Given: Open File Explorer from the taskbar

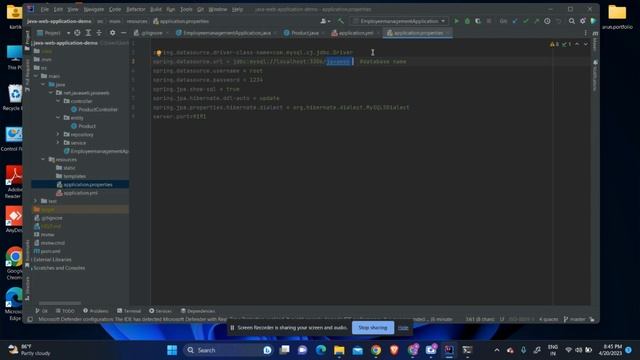Looking at the screenshot, I should point(339,350).
